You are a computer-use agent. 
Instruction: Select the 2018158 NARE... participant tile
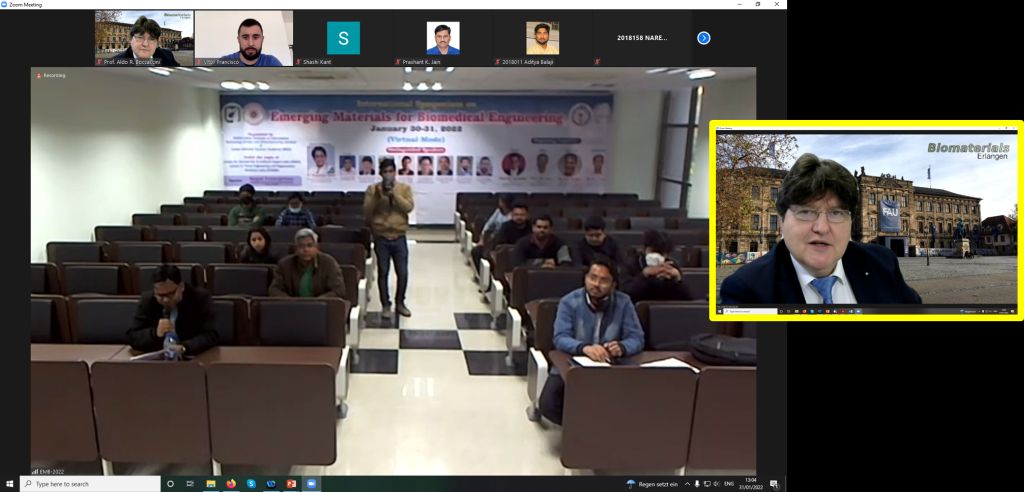(642, 38)
